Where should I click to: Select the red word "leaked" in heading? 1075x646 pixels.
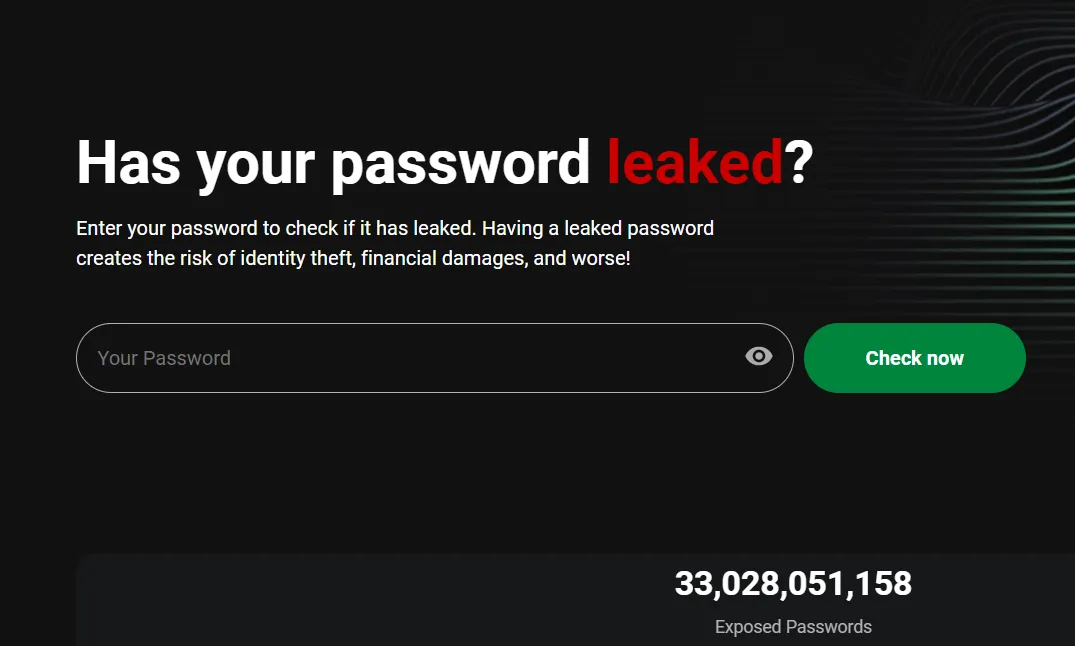[x=694, y=163]
